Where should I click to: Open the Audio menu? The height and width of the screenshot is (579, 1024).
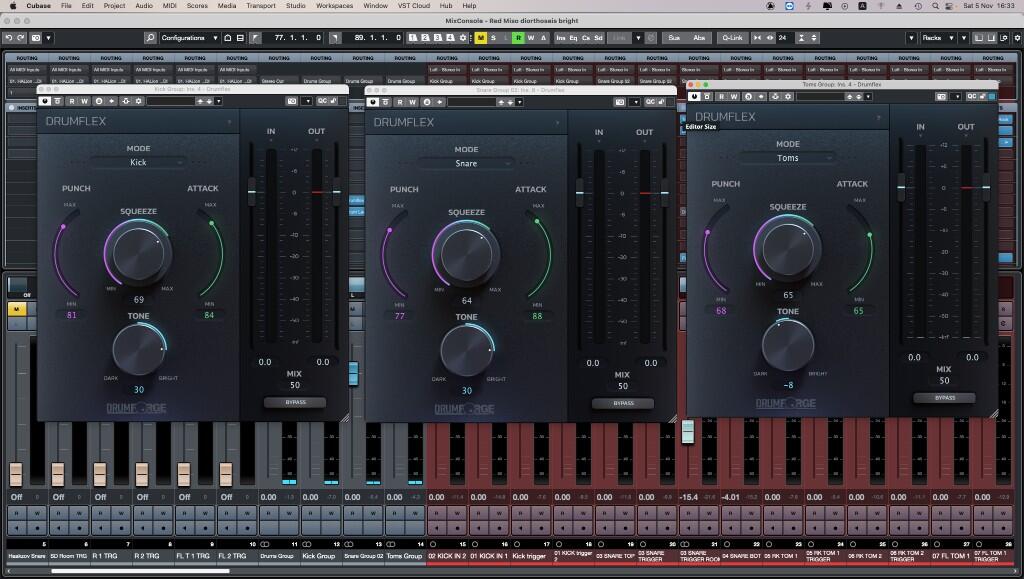coord(144,5)
